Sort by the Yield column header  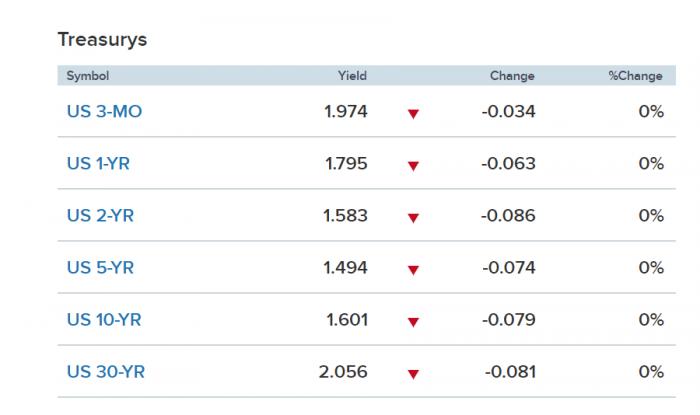[353, 76]
